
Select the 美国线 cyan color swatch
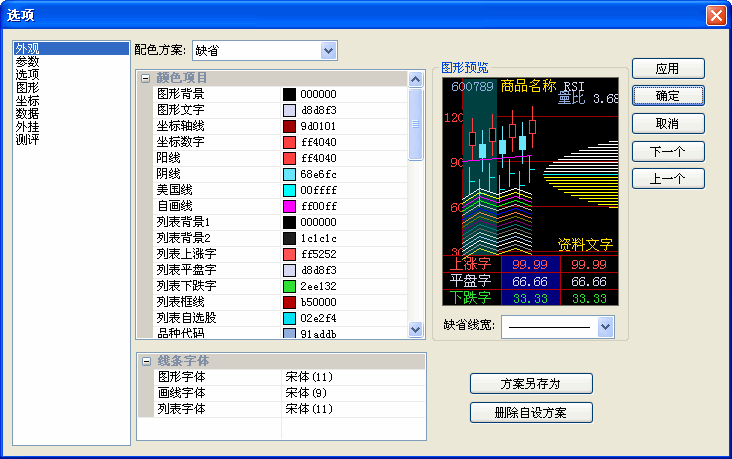290,190
